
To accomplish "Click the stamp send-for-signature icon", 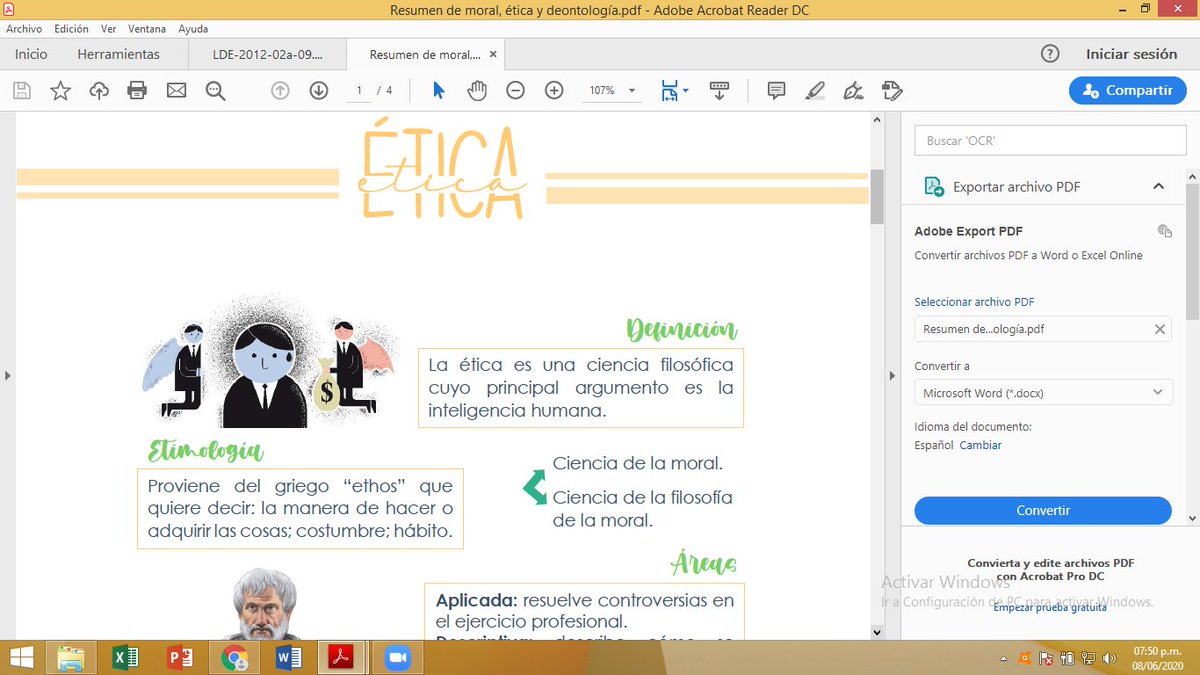I will coord(892,91).
